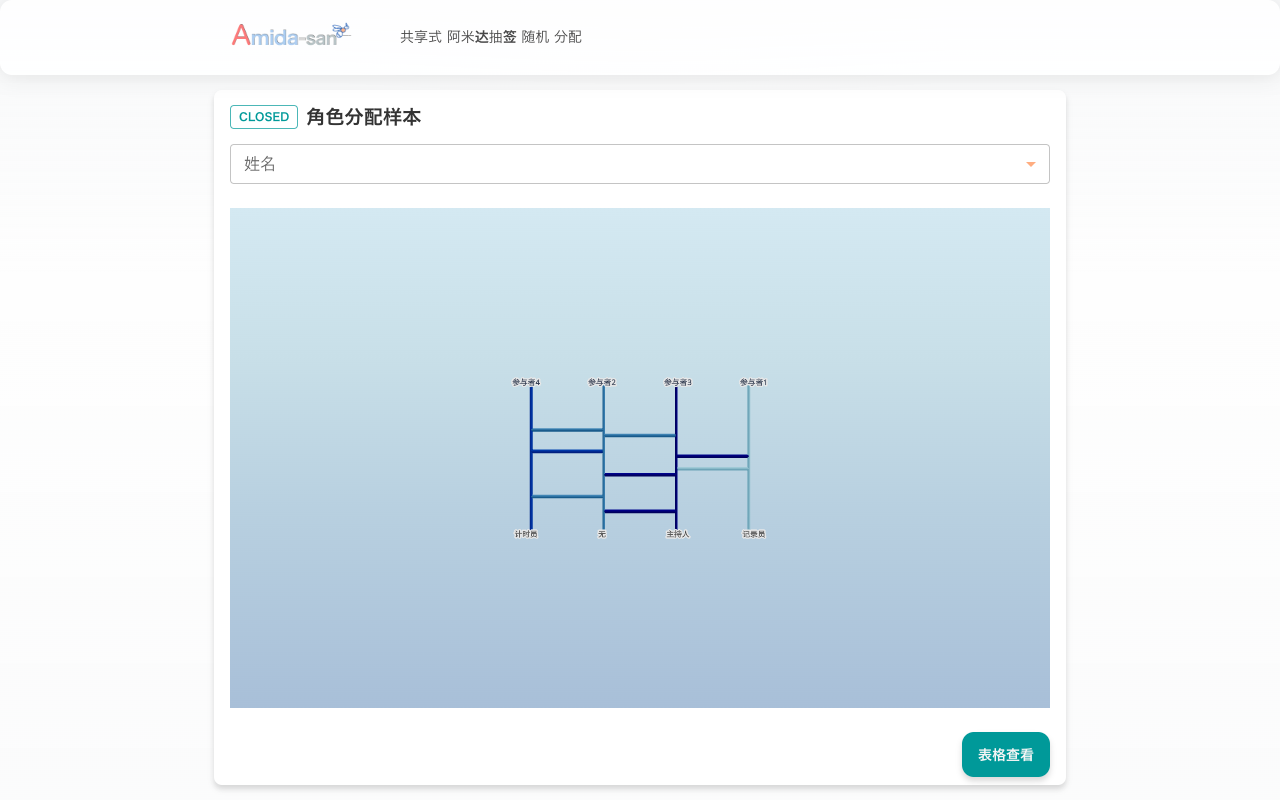This screenshot has width=1280, height=800.
Task: Click the dark rung connecting to 参与者1's line
Action: (712, 456)
